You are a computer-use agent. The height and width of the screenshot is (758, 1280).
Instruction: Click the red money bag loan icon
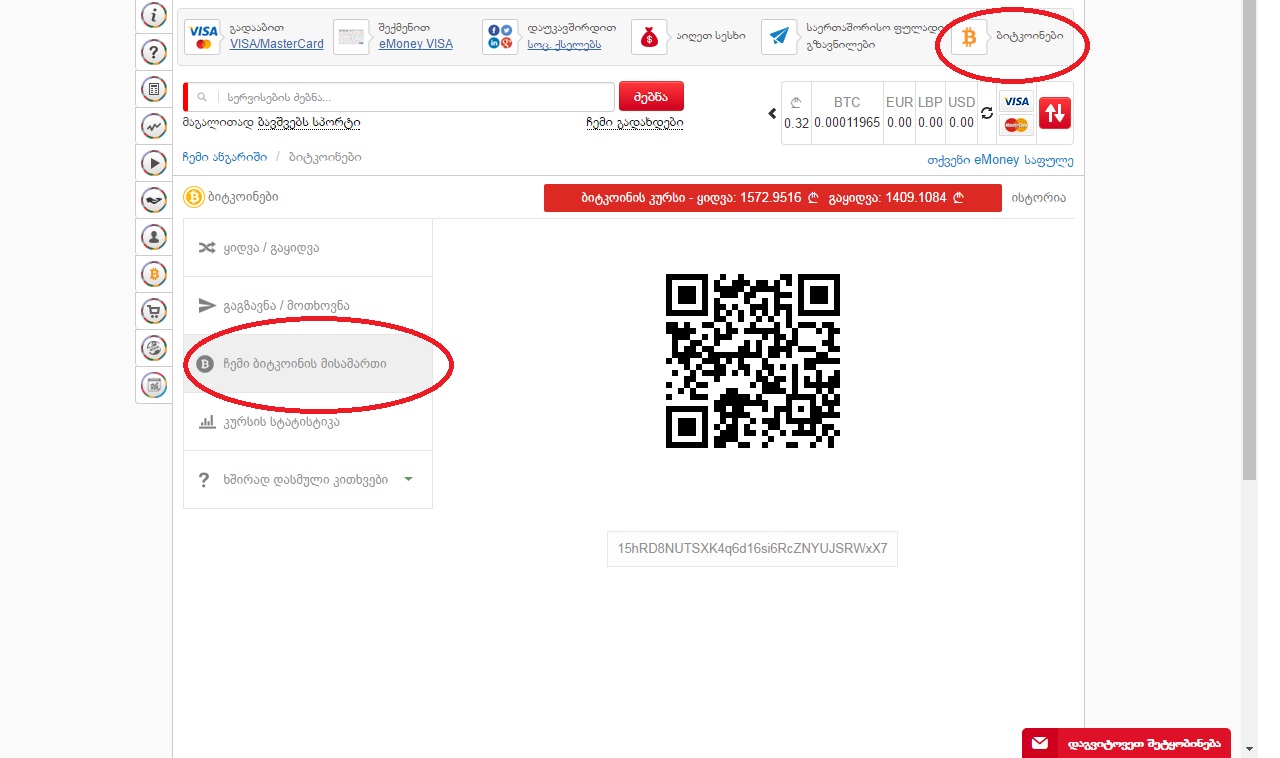click(649, 37)
